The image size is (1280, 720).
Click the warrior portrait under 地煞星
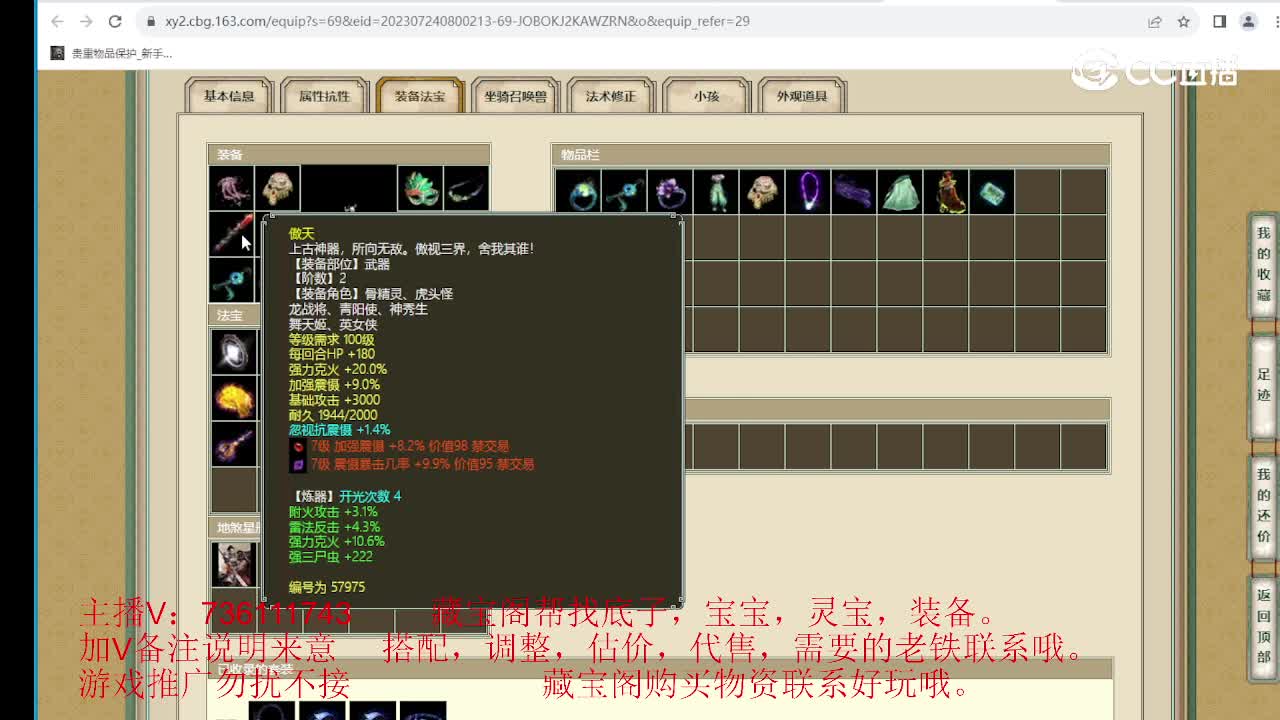(234, 564)
